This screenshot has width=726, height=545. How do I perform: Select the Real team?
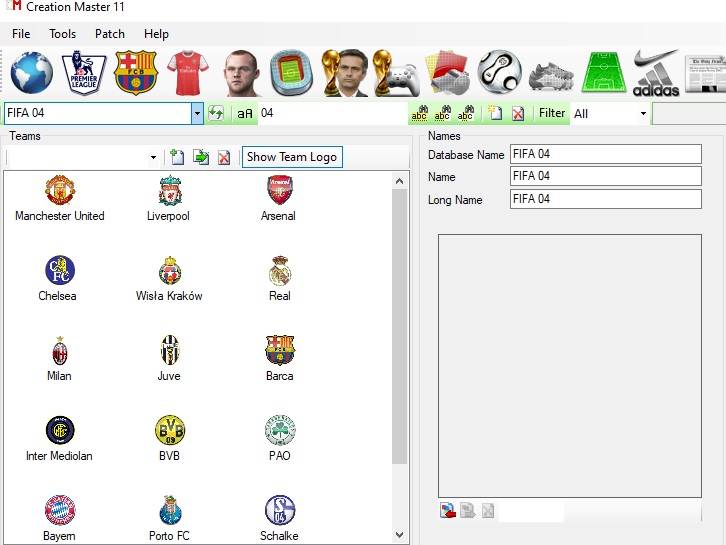pyautogui.click(x=280, y=278)
